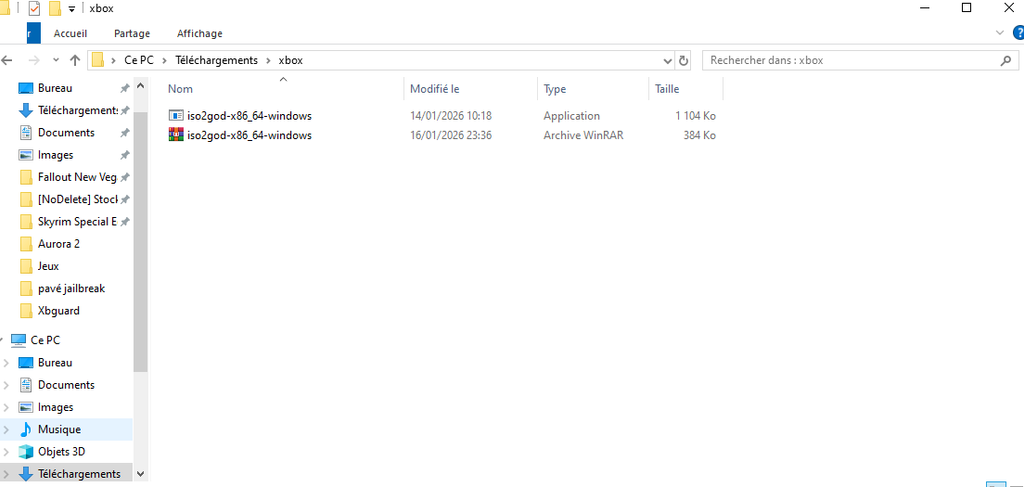The image size is (1024, 487).
Task: Switch to the Affichage tab
Action: click(x=200, y=33)
